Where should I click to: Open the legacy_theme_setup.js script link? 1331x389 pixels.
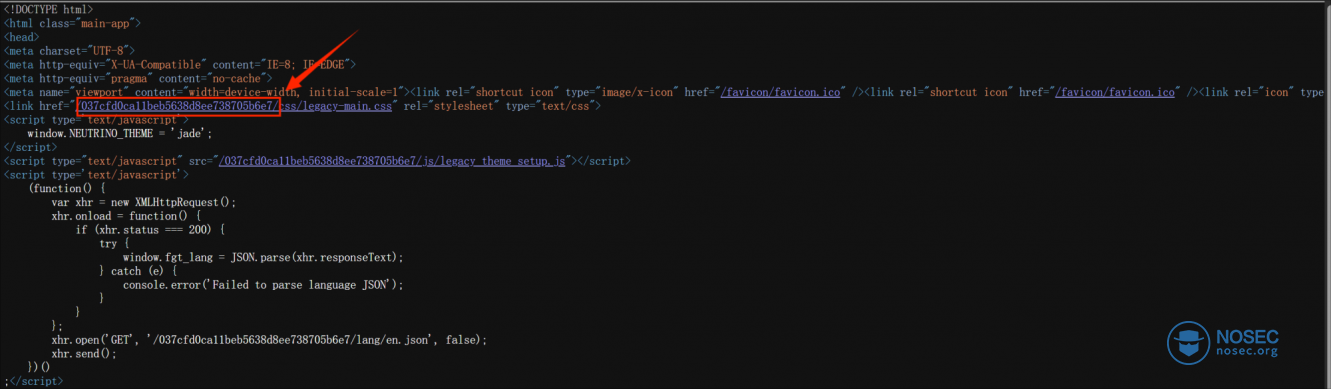coord(392,160)
